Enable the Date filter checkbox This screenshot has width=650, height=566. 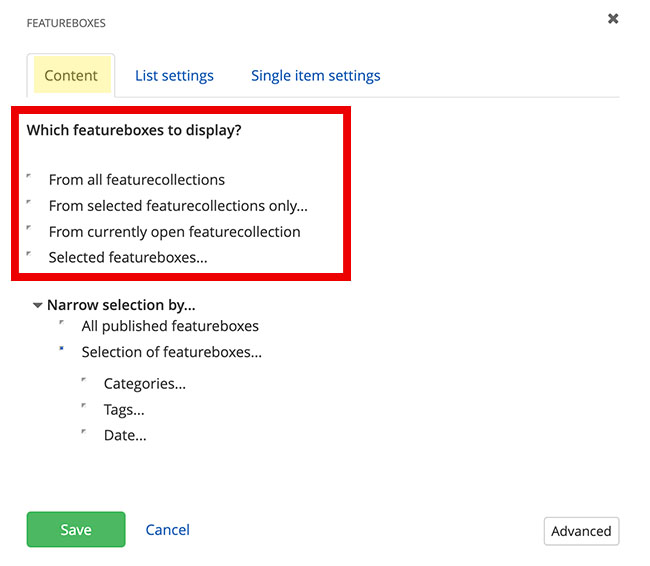[84, 432]
